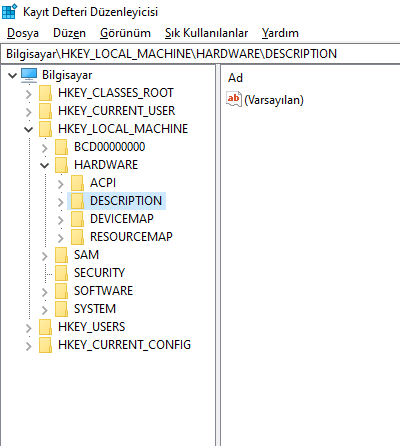The height and width of the screenshot is (446, 400).
Task: Click the HKEY_CLASSES_ROOT folder icon
Action: (45, 93)
